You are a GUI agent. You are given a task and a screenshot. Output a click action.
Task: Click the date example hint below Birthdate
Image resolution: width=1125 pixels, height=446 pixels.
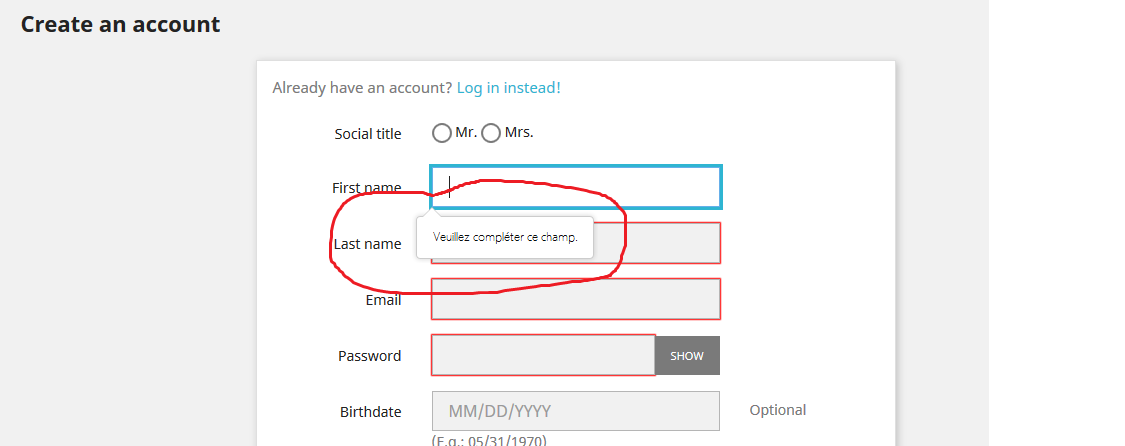pos(489,440)
